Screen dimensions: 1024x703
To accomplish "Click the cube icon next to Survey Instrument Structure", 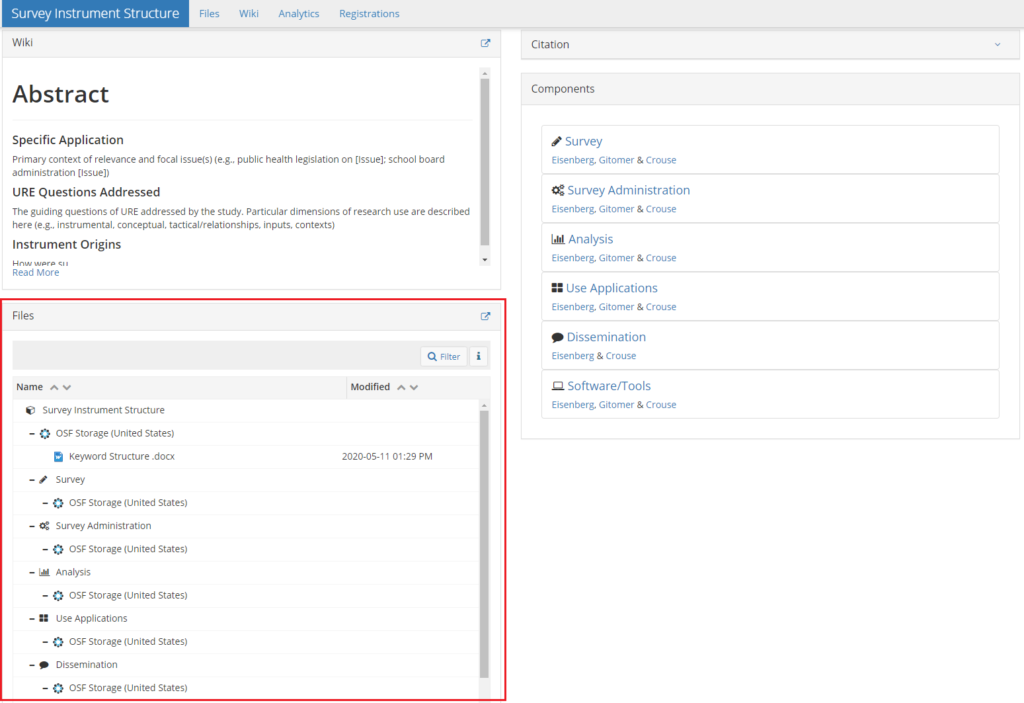I will click(x=30, y=410).
